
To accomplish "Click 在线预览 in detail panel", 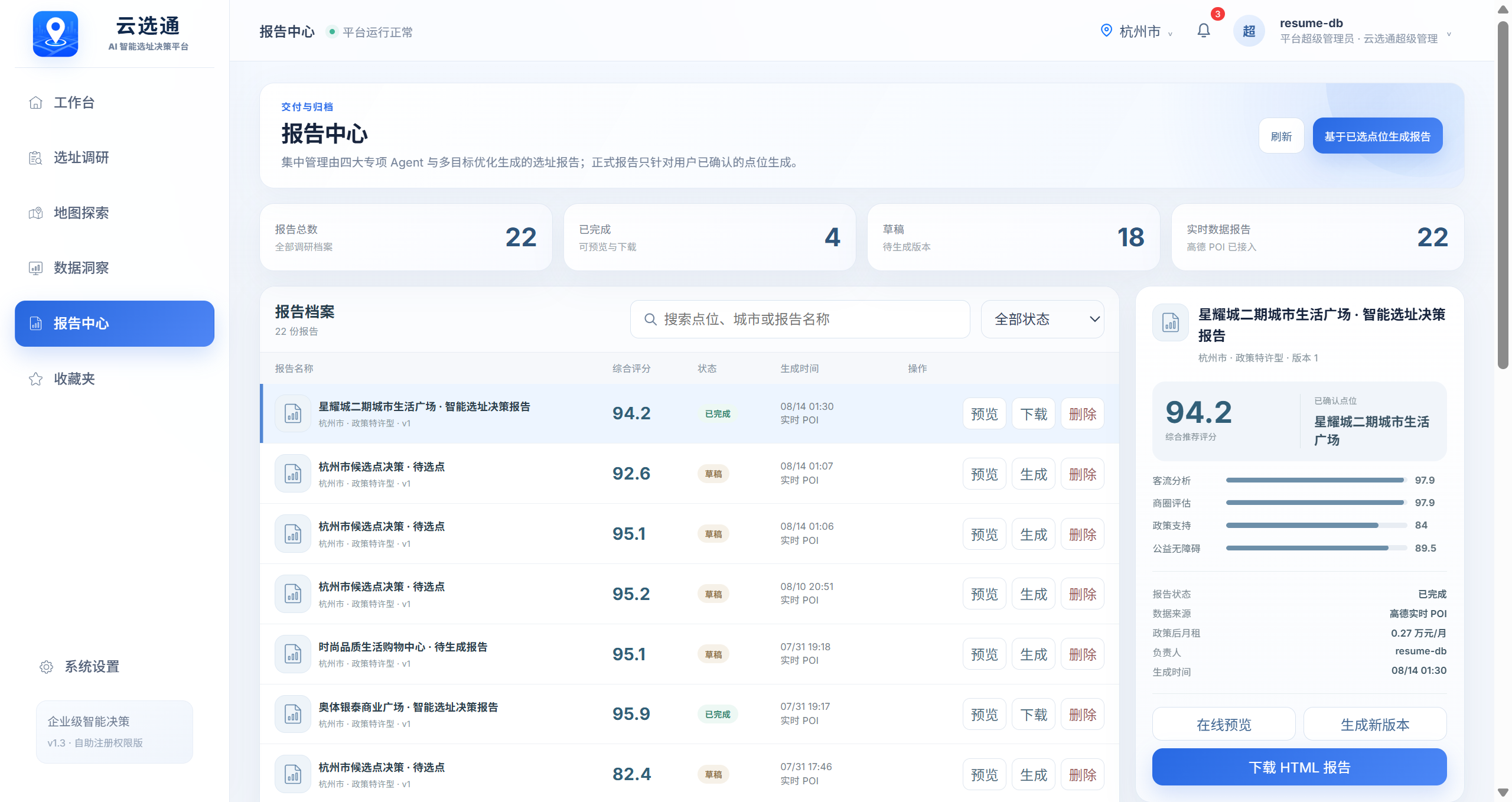I will (1224, 725).
